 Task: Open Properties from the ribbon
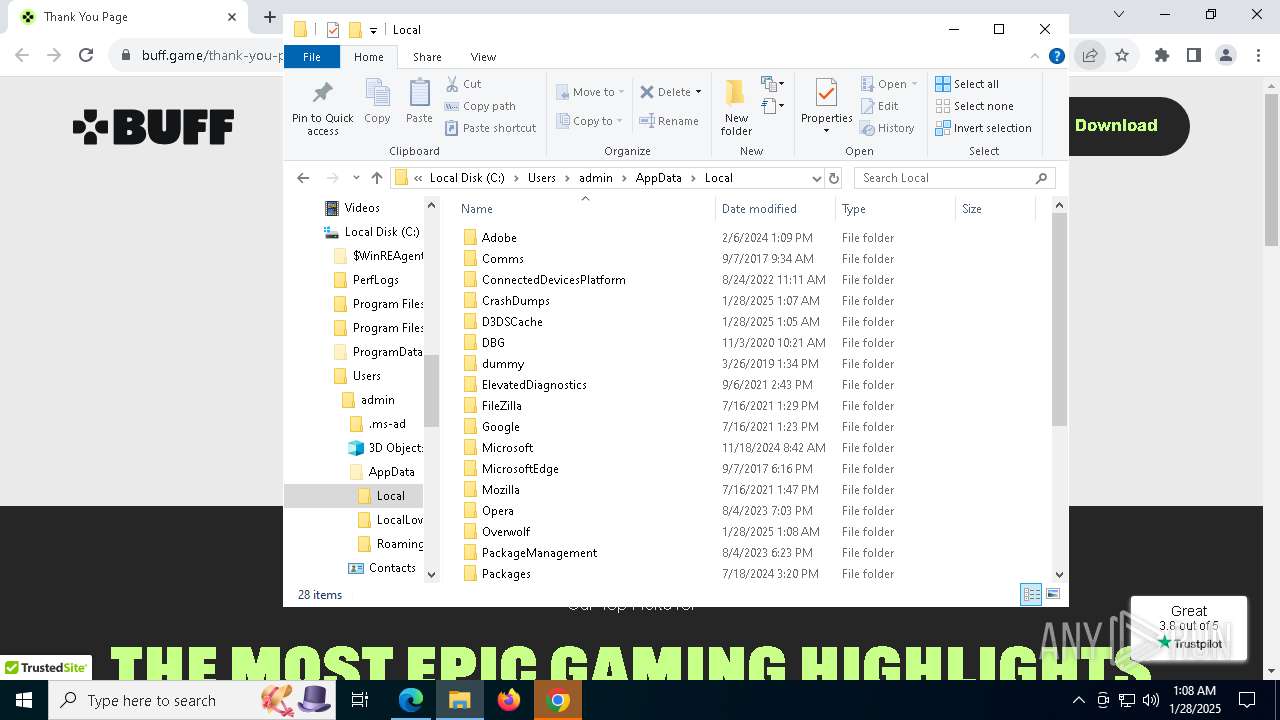tap(826, 107)
